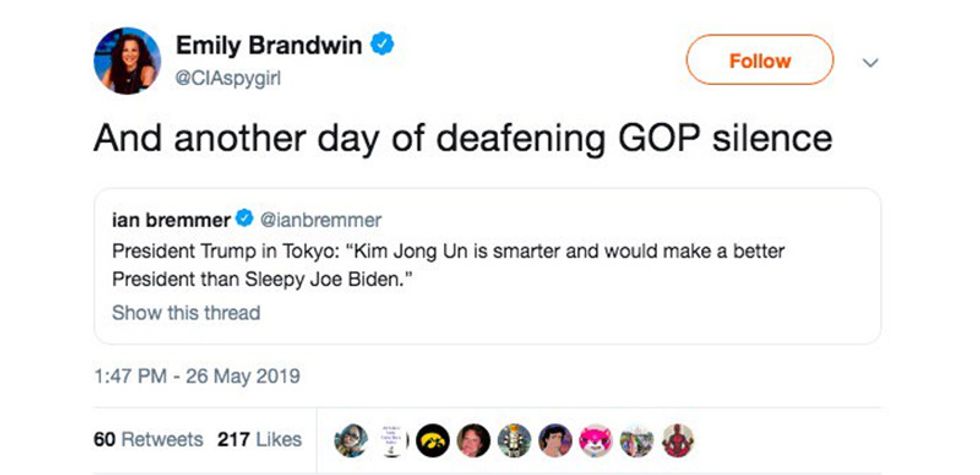Open Emily Brandwin's profile photo
The width and height of the screenshot is (980, 475).
pos(128,61)
